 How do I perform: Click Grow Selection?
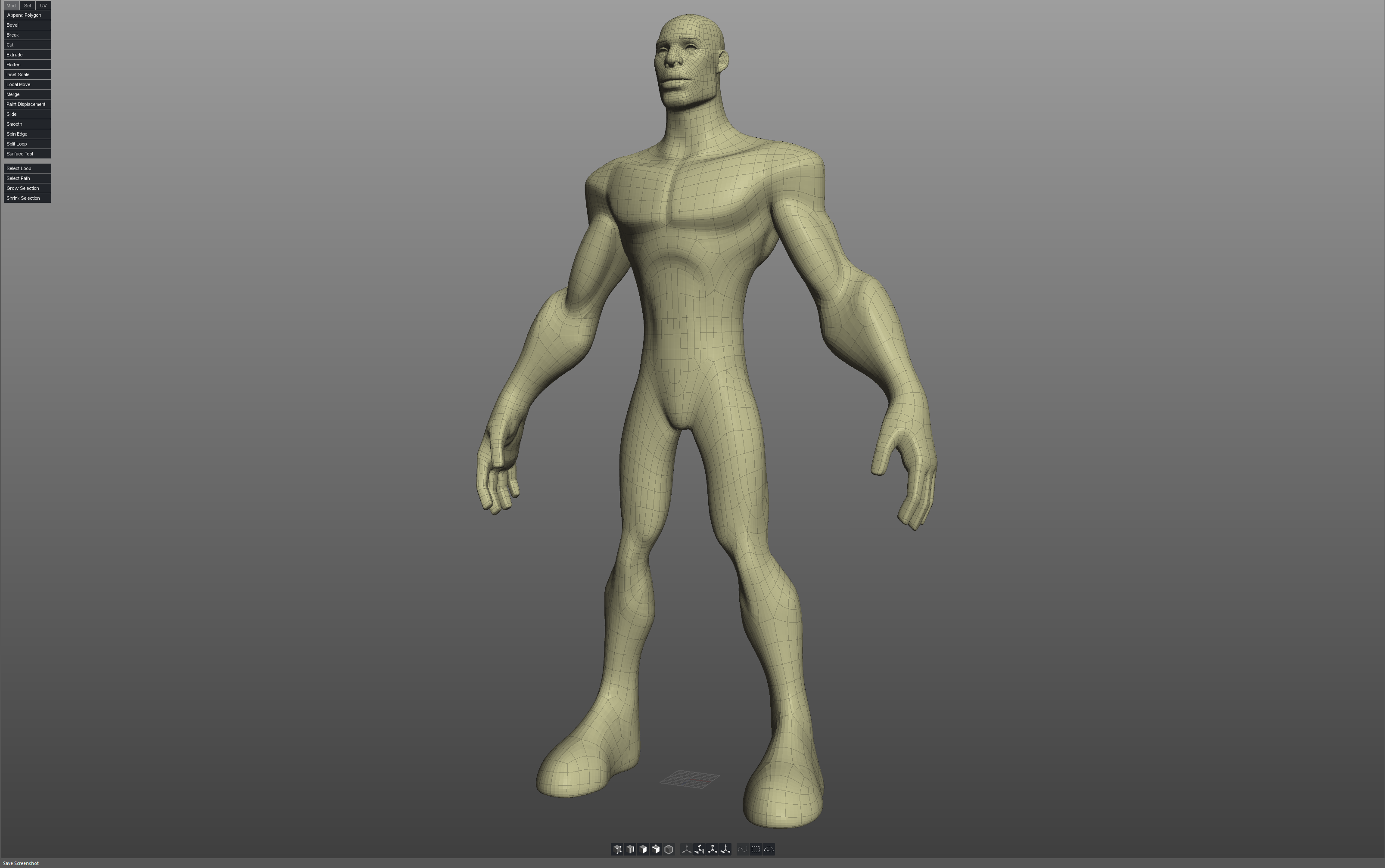tap(27, 188)
